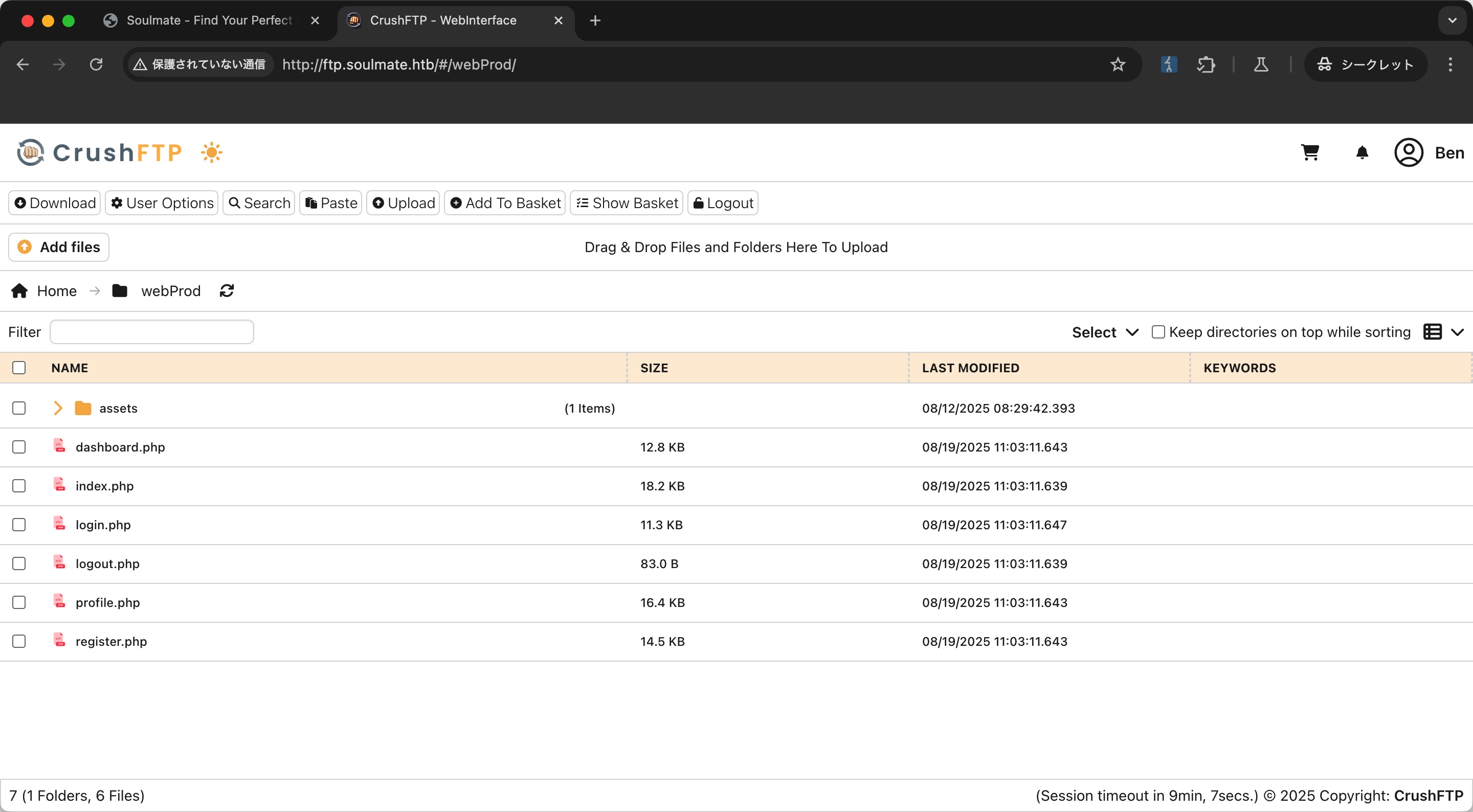Open the Ben user profile icon

1409,153
